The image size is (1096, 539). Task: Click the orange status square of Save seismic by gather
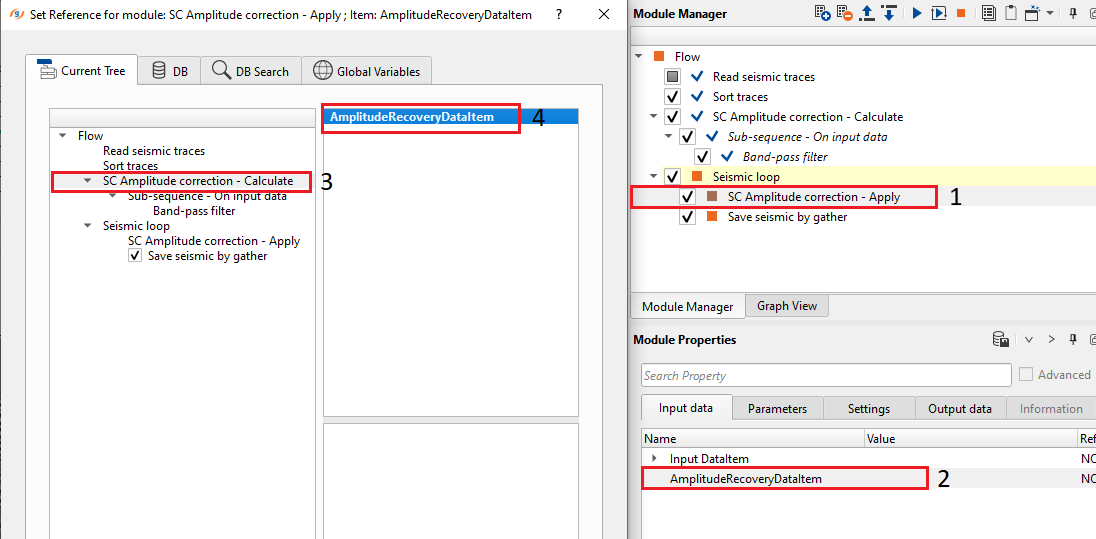[712, 217]
